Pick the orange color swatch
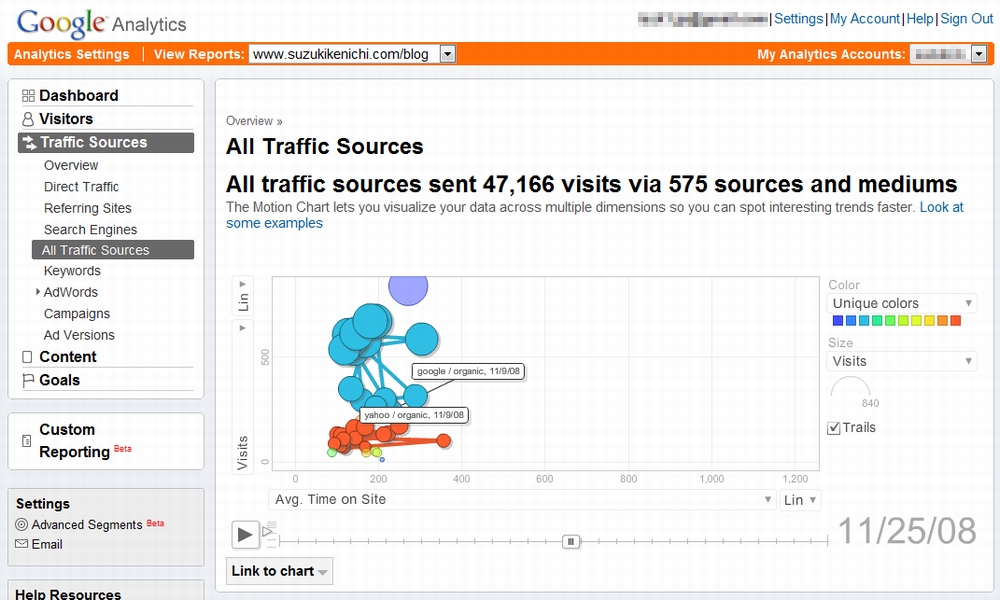The height and width of the screenshot is (600, 1000). [943, 321]
